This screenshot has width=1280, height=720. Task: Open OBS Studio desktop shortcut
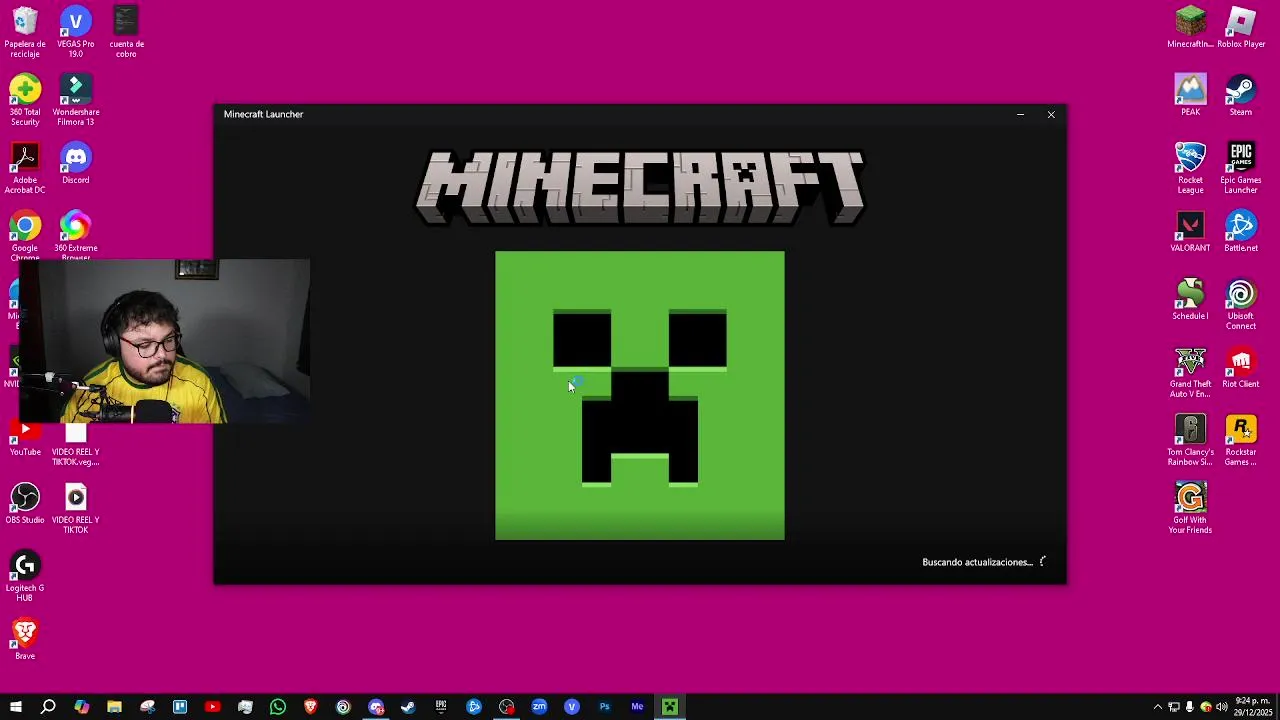pyautogui.click(x=25, y=503)
